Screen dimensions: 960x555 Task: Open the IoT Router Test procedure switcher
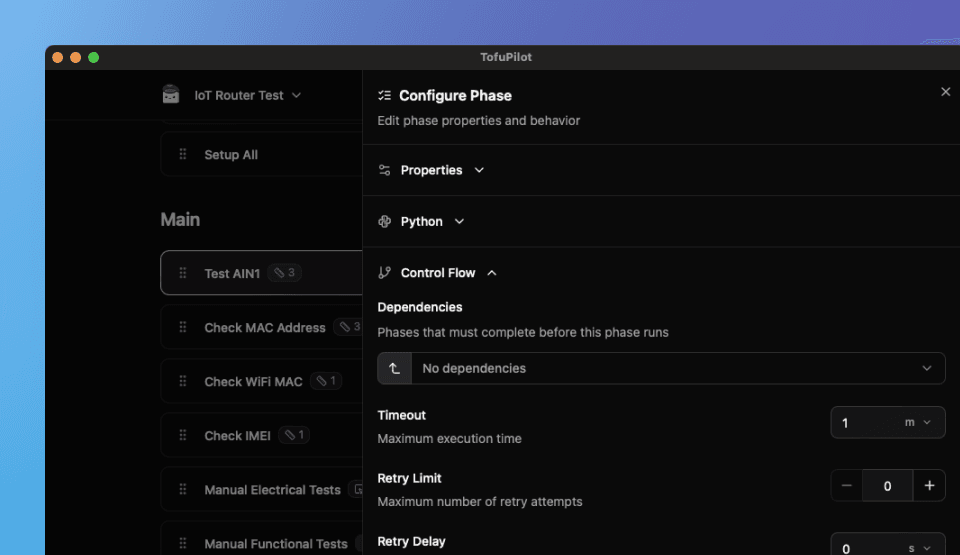tap(247, 95)
